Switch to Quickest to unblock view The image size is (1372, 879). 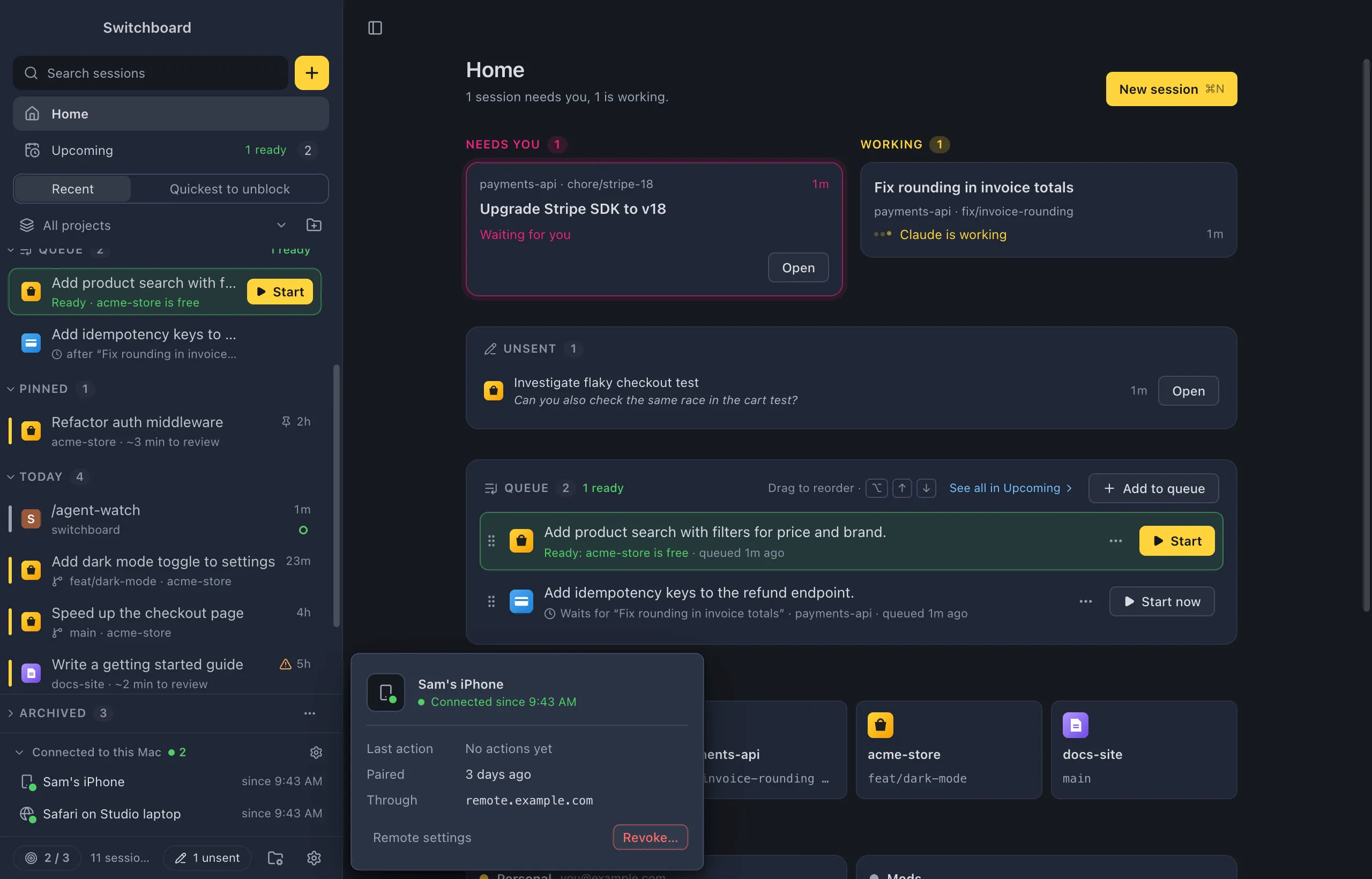229,189
